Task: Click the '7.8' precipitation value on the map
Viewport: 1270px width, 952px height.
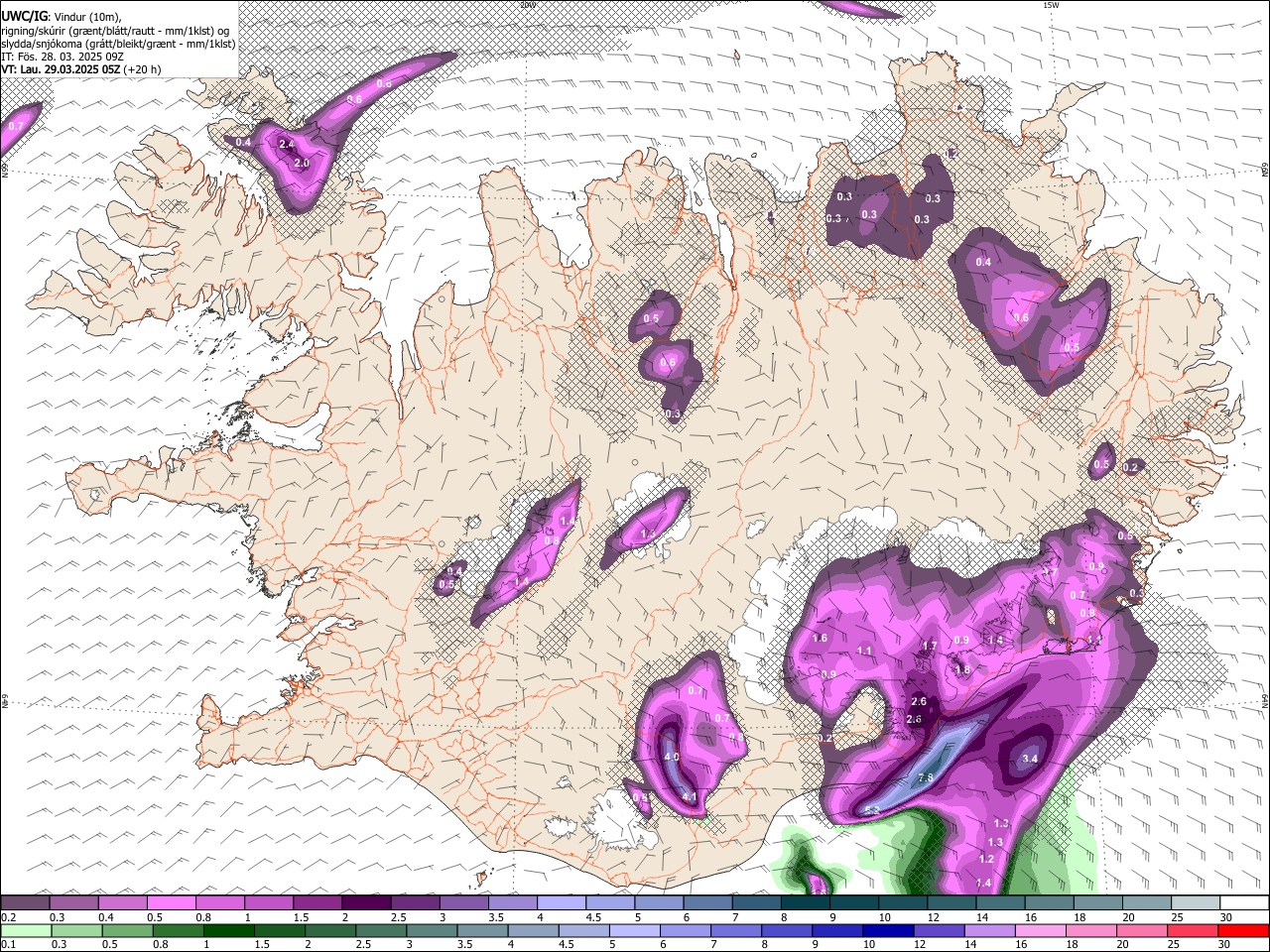Action: [x=926, y=777]
